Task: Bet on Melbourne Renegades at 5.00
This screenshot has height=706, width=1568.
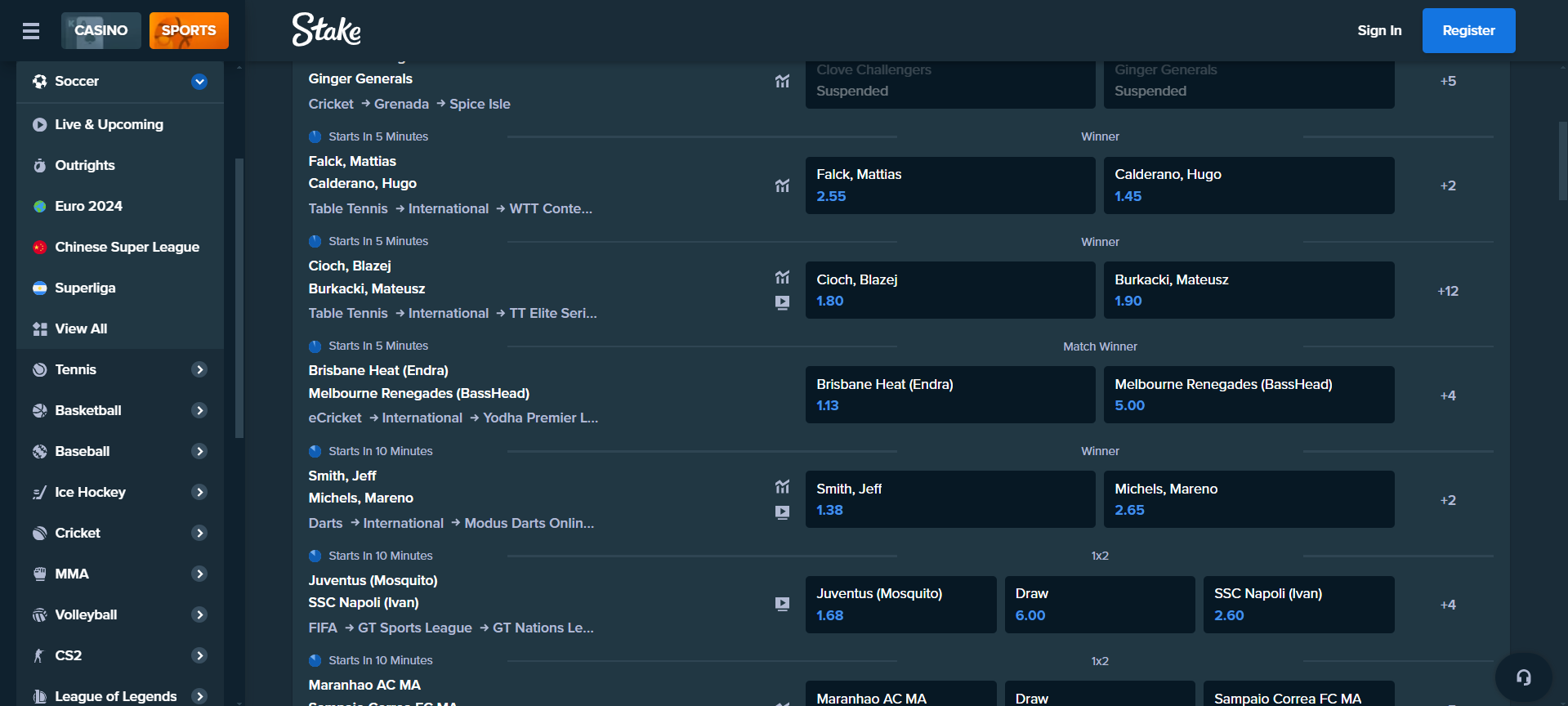Action: click(x=1249, y=395)
